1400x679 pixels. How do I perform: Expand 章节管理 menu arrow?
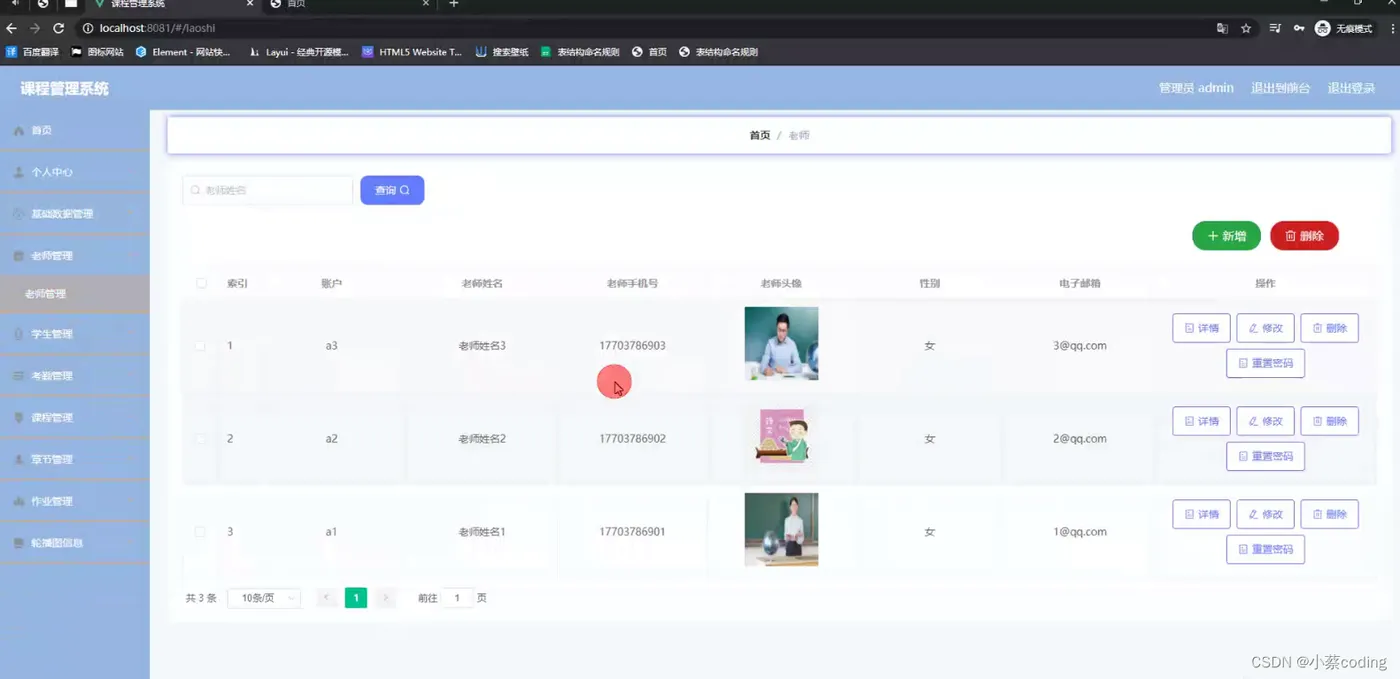[x=132, y=460]
